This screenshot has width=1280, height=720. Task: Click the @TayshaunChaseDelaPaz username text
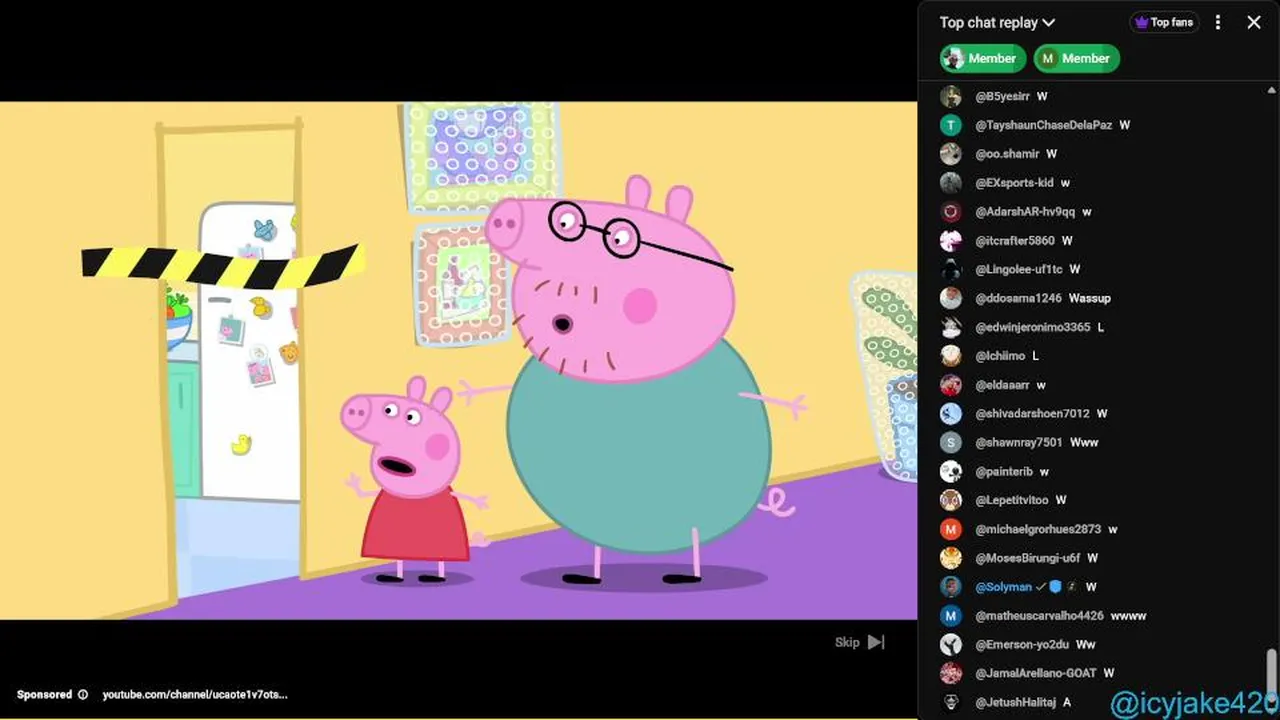point(1043,125)
